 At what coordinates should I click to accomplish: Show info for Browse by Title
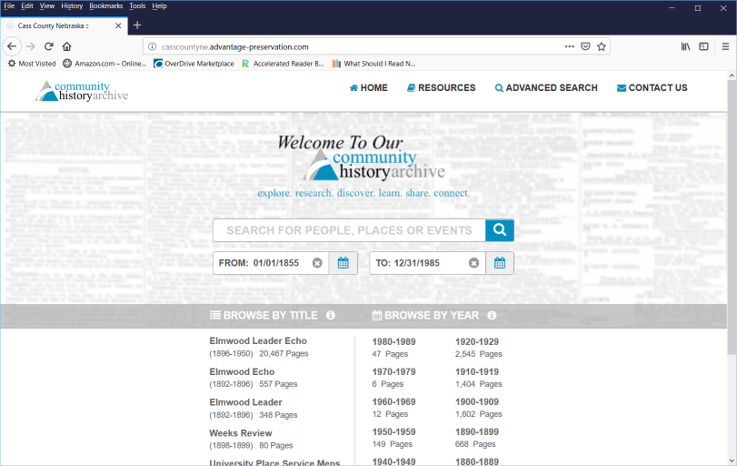330,315
